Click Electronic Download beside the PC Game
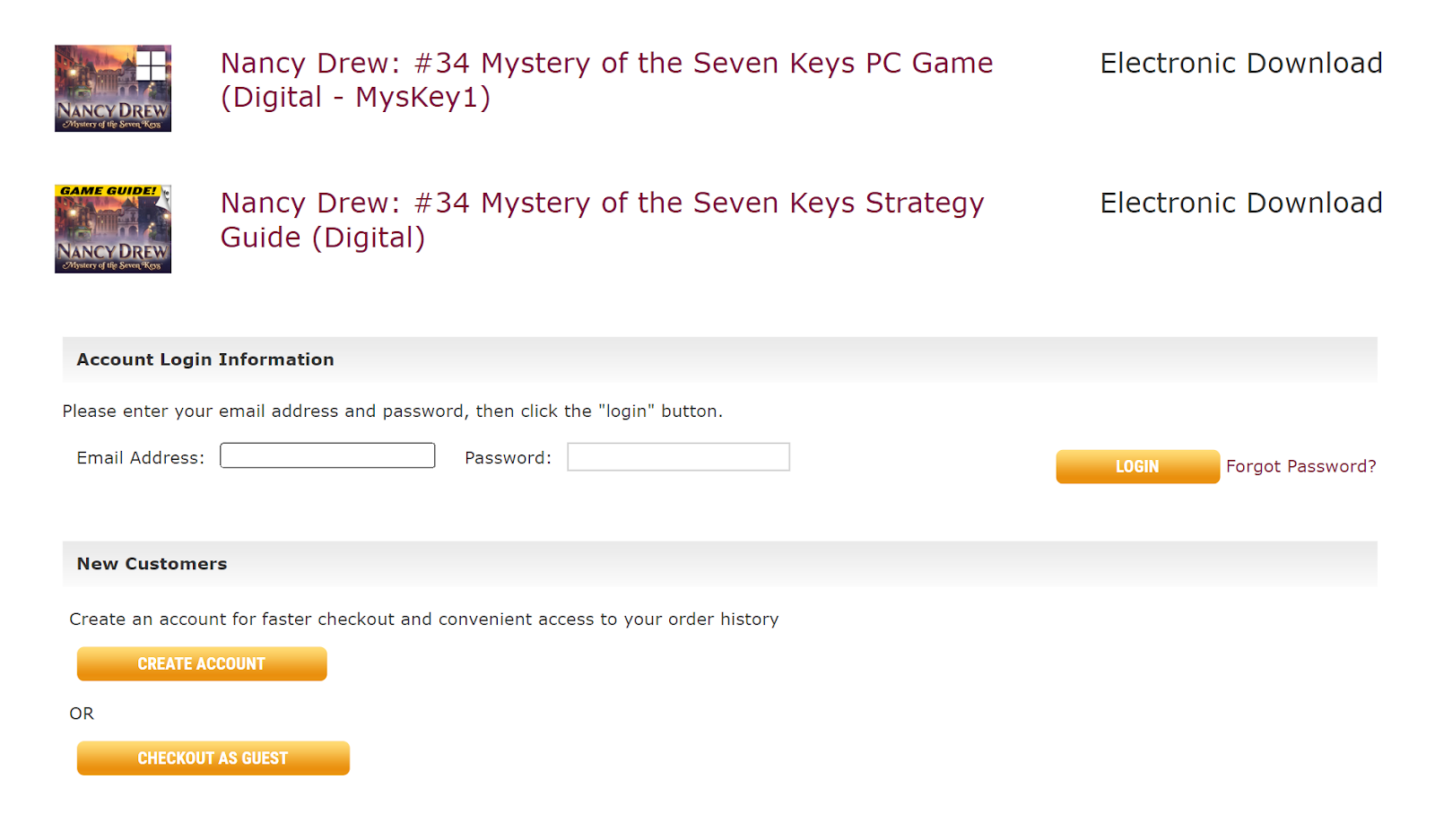Screen dimensions: 1435x840 click(1241, 63)
